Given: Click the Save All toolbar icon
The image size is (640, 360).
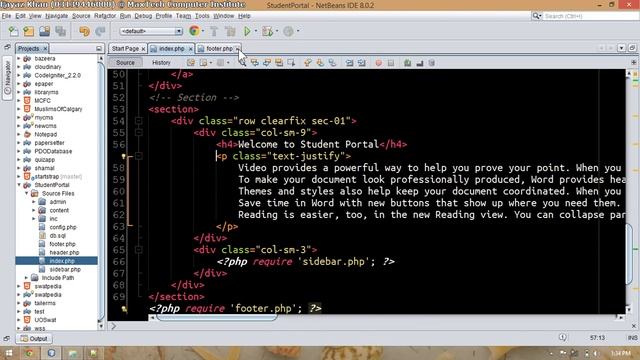Looking at the screenshot, I should (x=60, y=31).
